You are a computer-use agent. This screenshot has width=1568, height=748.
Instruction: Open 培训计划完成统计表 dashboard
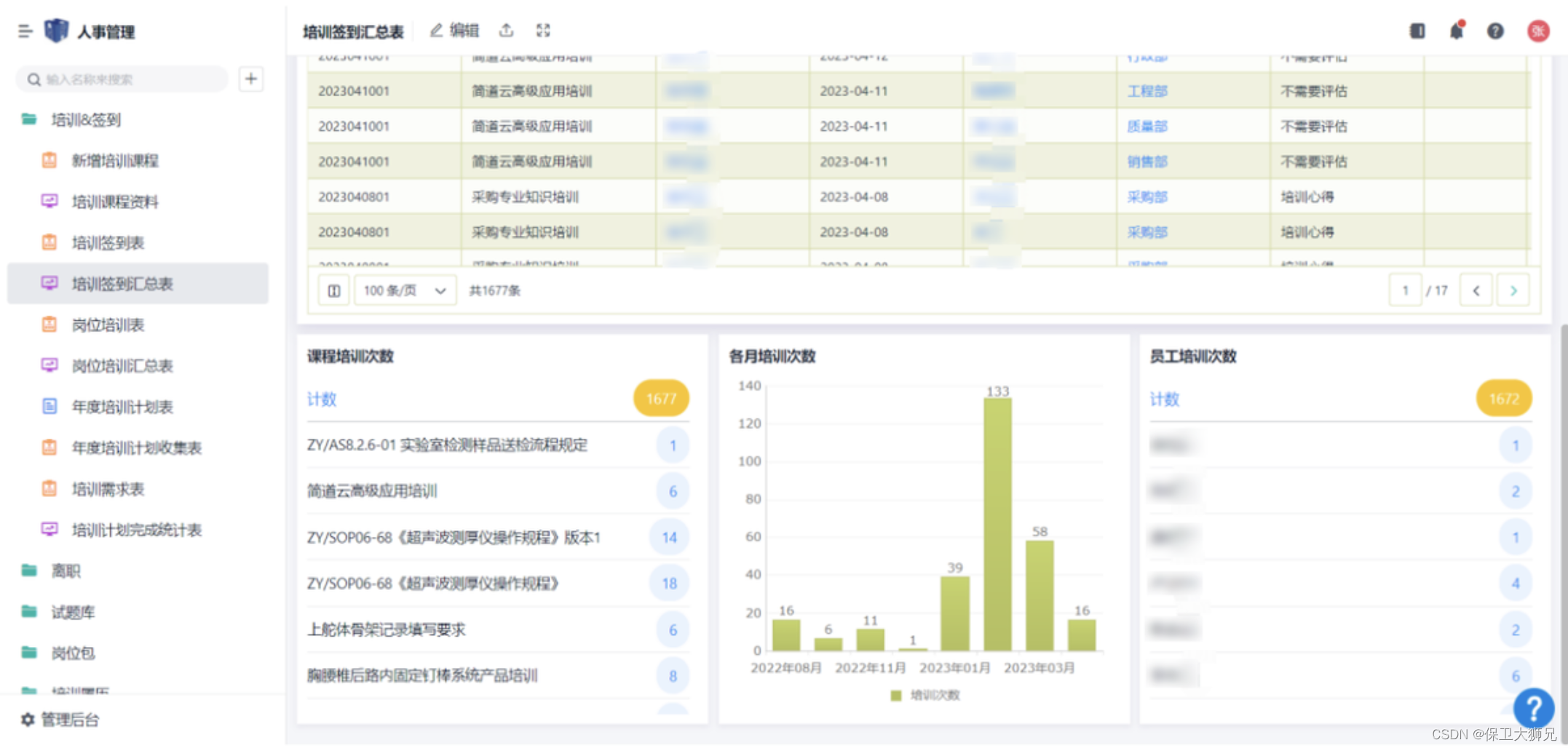click(136, 530)
